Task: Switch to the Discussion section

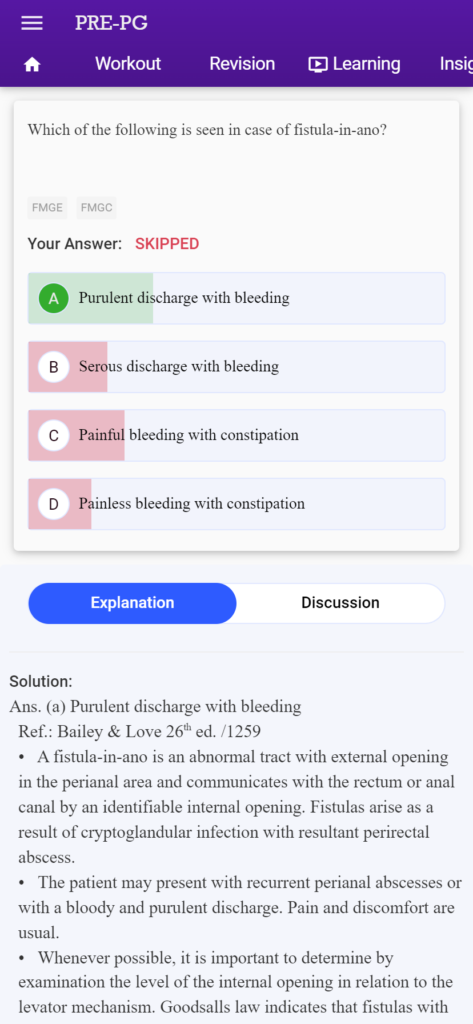Action: coord(340,603)
